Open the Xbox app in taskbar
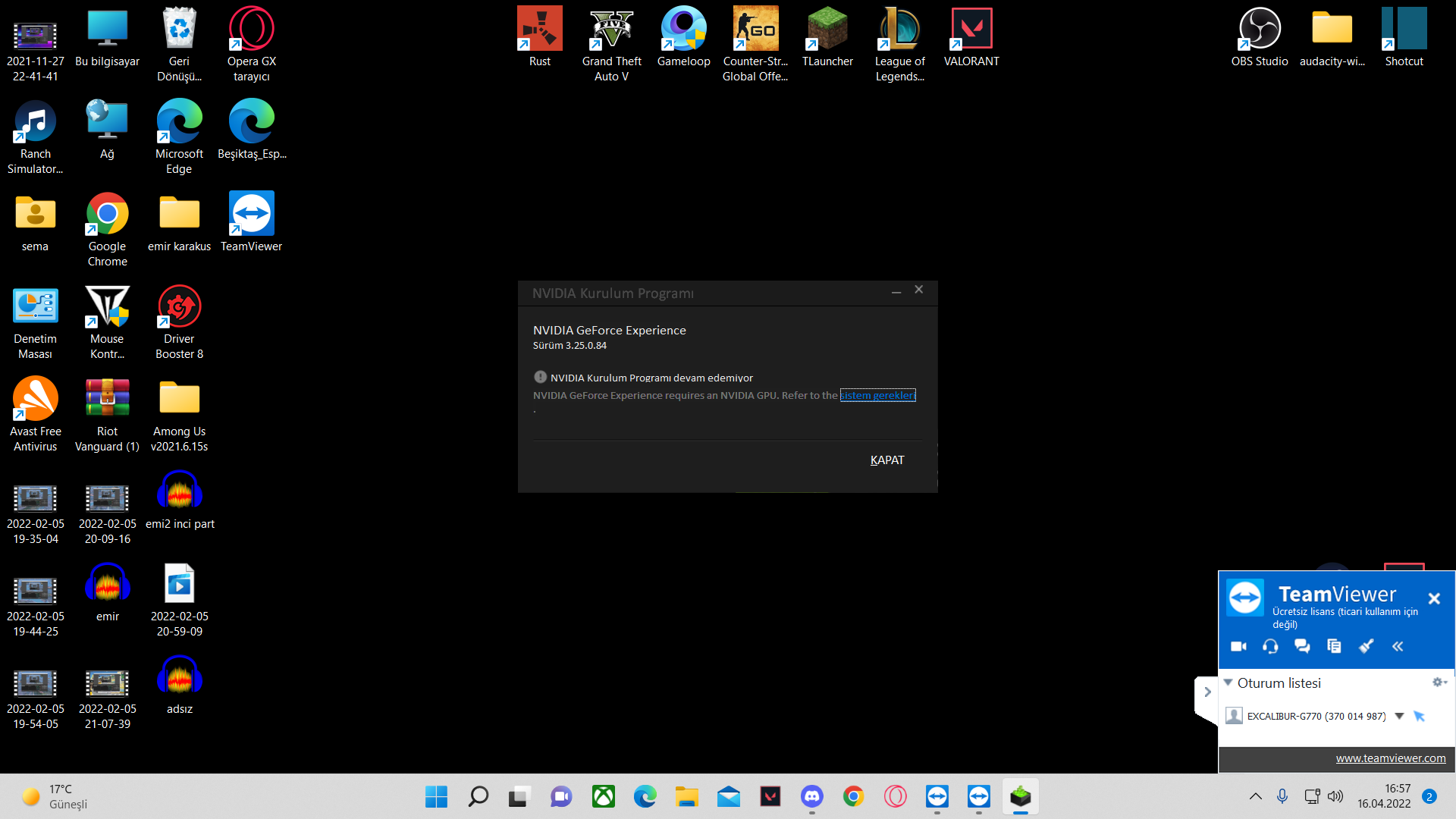1456x819 pixels. (604, 796)
